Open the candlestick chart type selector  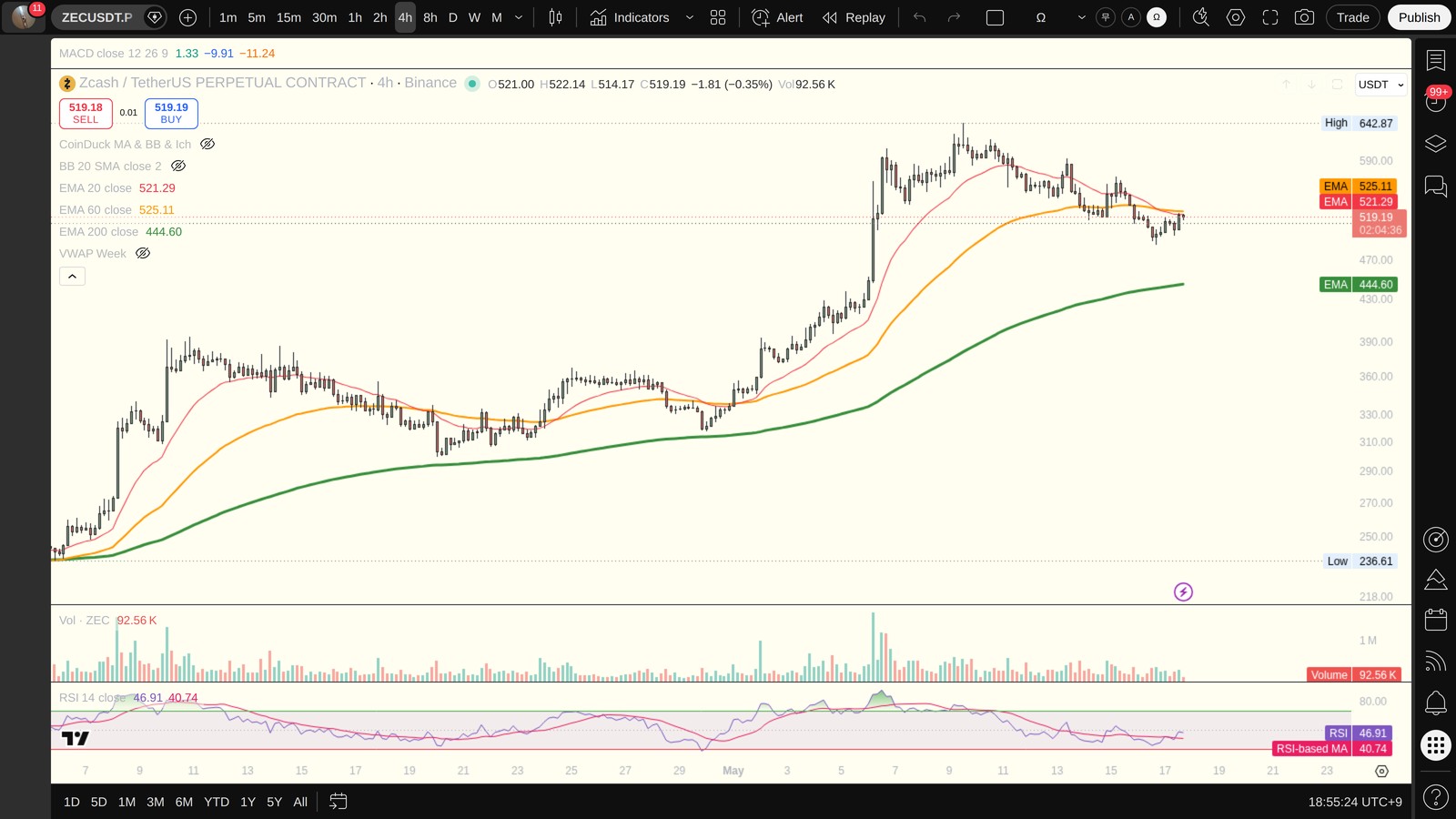click(555, 17)
